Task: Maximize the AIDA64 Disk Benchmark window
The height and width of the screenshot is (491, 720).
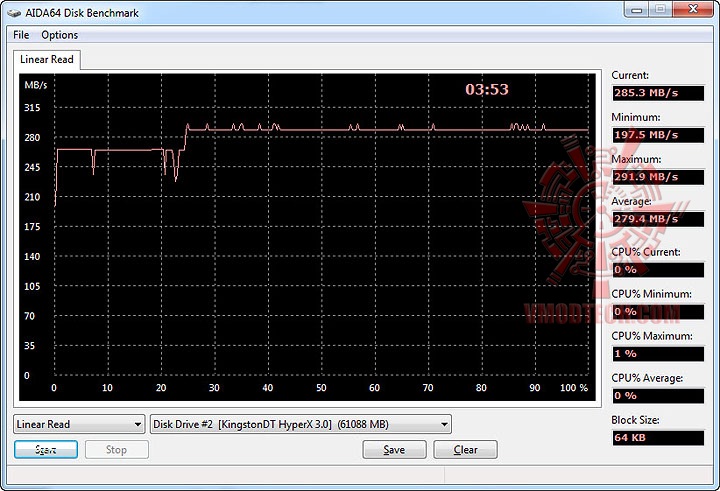Action: point(660,10)
